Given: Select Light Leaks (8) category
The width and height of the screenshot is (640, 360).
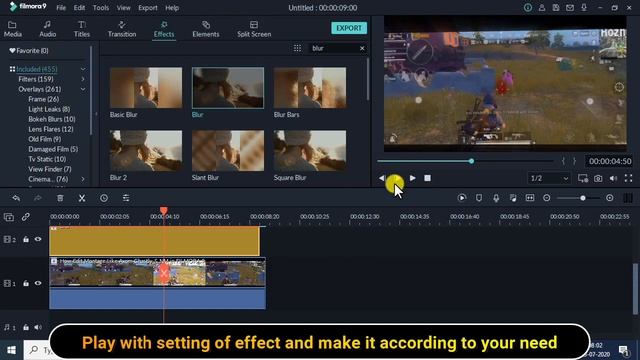Looking at the screenshot, I should pos(49,109).
